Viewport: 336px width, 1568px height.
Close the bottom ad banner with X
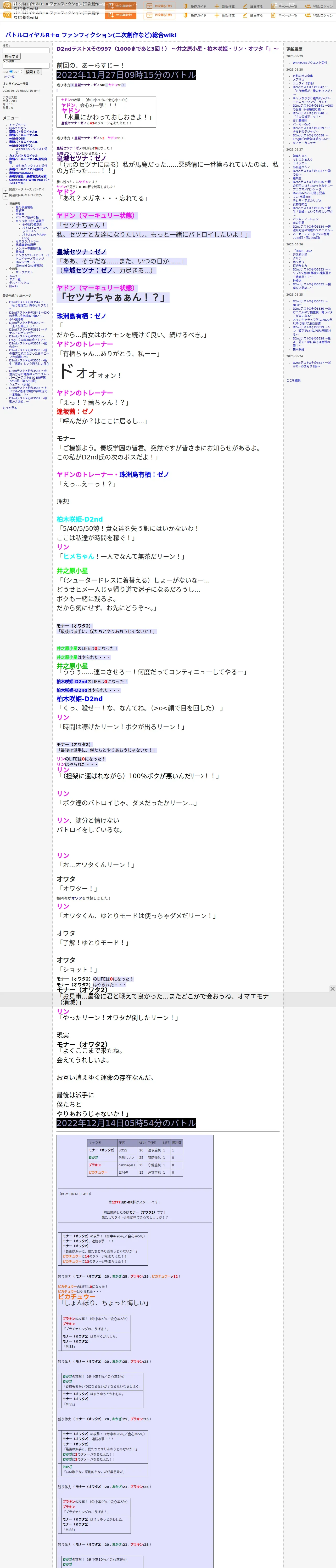tap(332, 989)
